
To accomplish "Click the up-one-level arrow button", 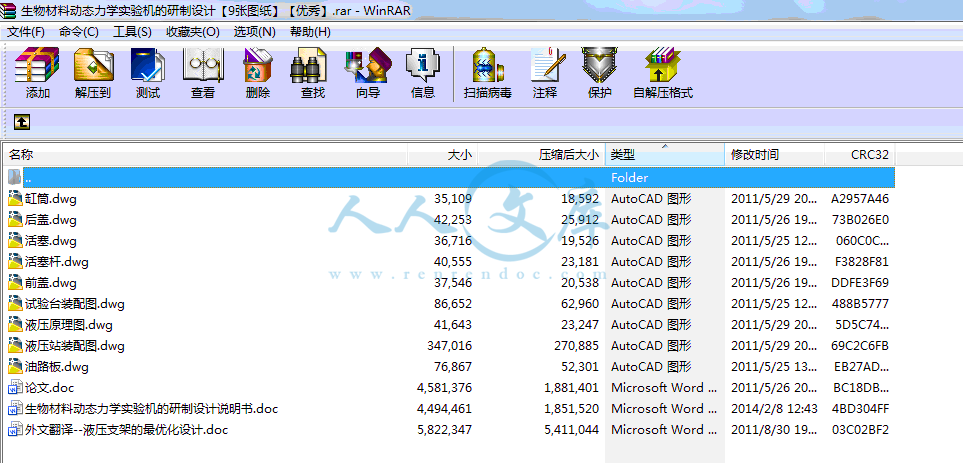I will pos(21,122).
